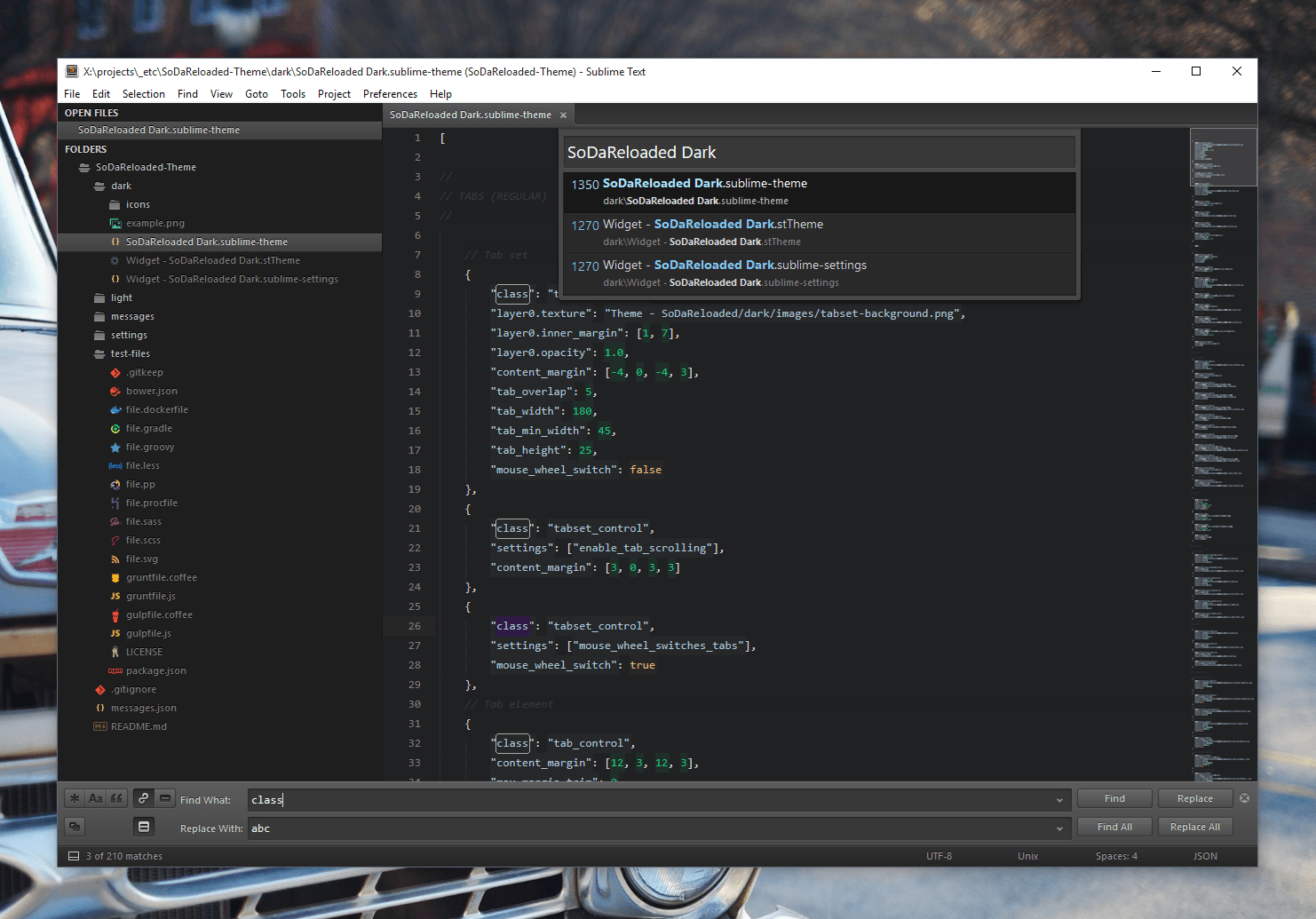Toggle wrap search link-shaped button
Viewport: 1316px width, 919px height.
143,798
